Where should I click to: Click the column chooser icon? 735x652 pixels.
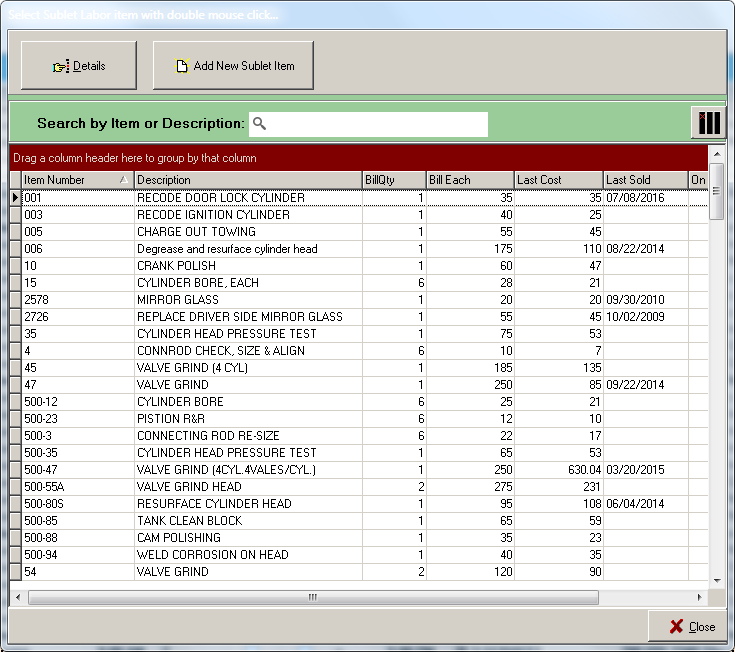click(x=708, y=123)
